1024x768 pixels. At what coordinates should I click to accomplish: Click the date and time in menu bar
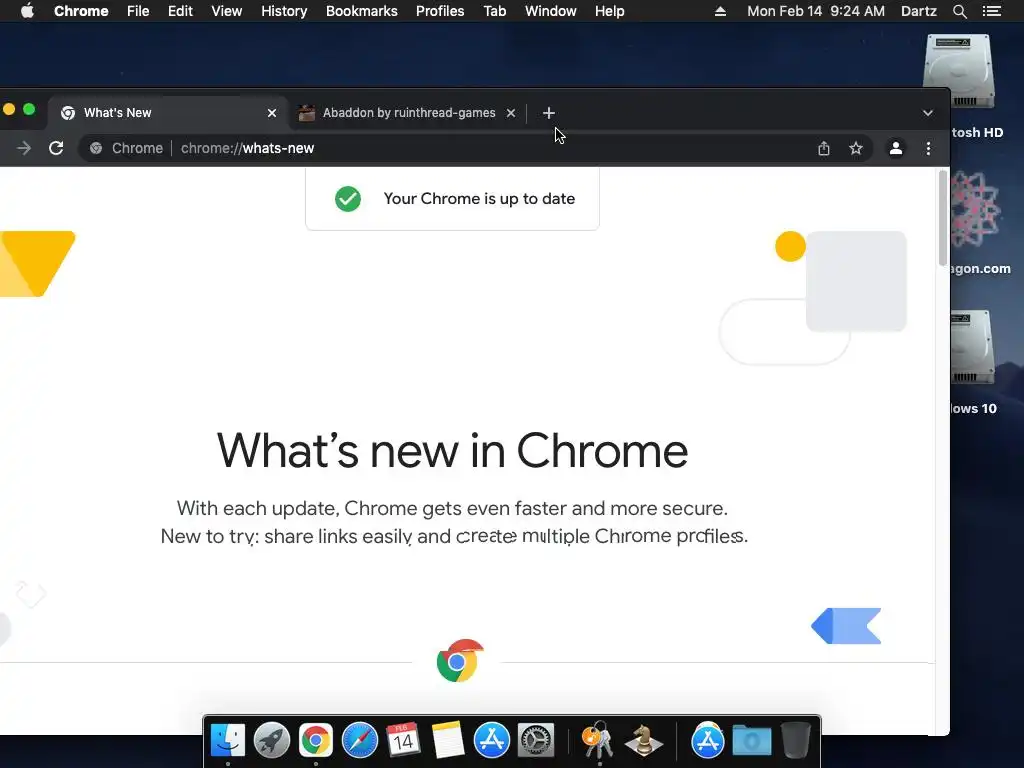(816, 11)
